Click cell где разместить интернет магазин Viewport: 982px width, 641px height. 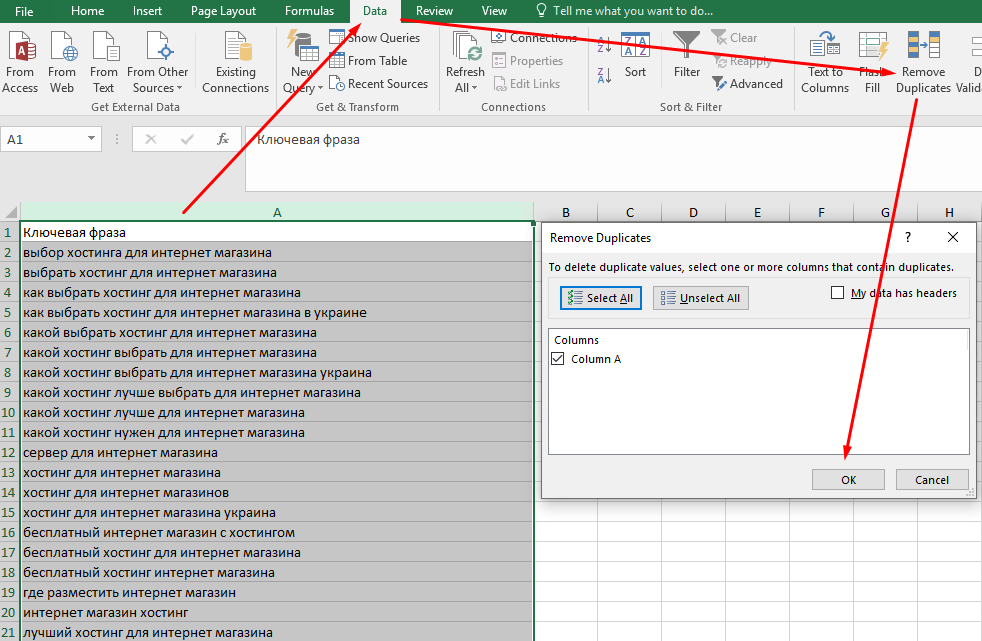point(277,592)
